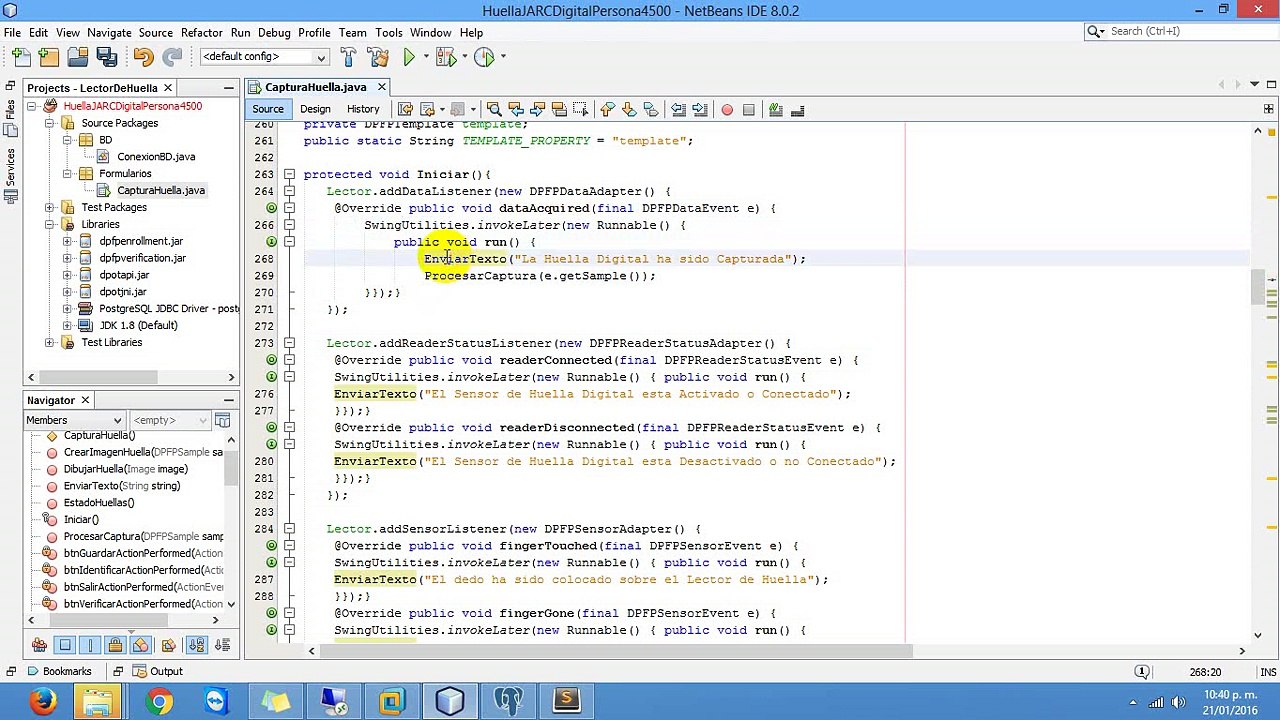Toggle Rectangular Selection in editor toolbar
Viewport: 1280px width, 720px height.
click(582, 109)
